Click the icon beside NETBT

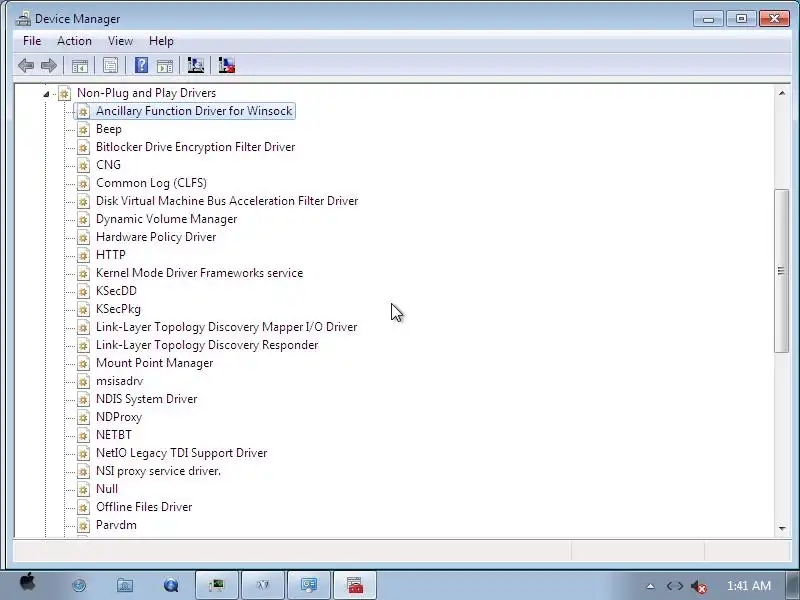(83, 435)
